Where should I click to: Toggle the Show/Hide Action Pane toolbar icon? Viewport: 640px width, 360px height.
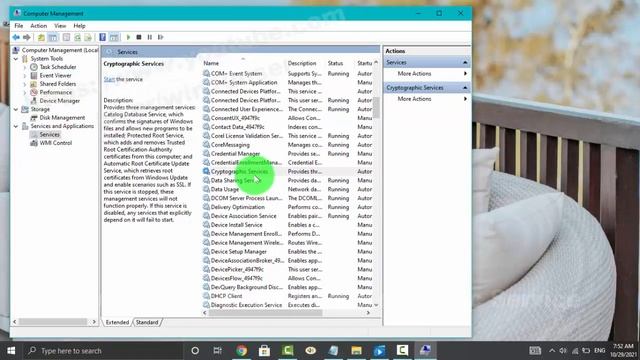click(114, 38)
